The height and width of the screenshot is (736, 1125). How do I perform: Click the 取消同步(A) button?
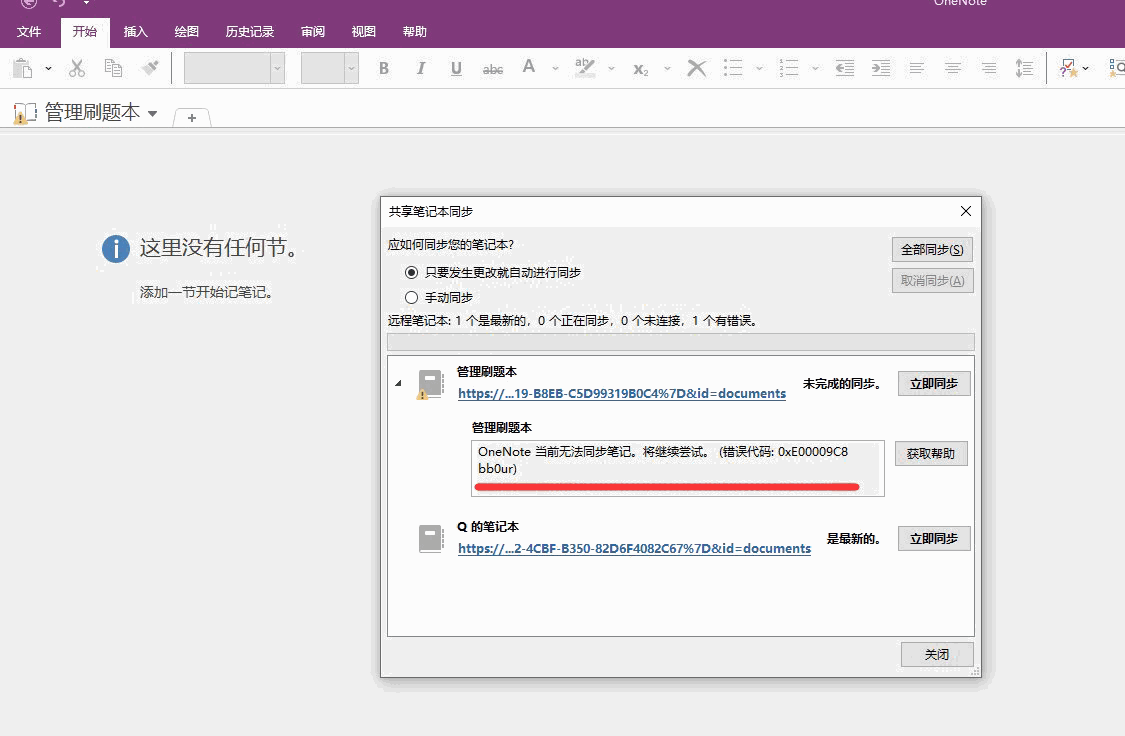(932, 280)
